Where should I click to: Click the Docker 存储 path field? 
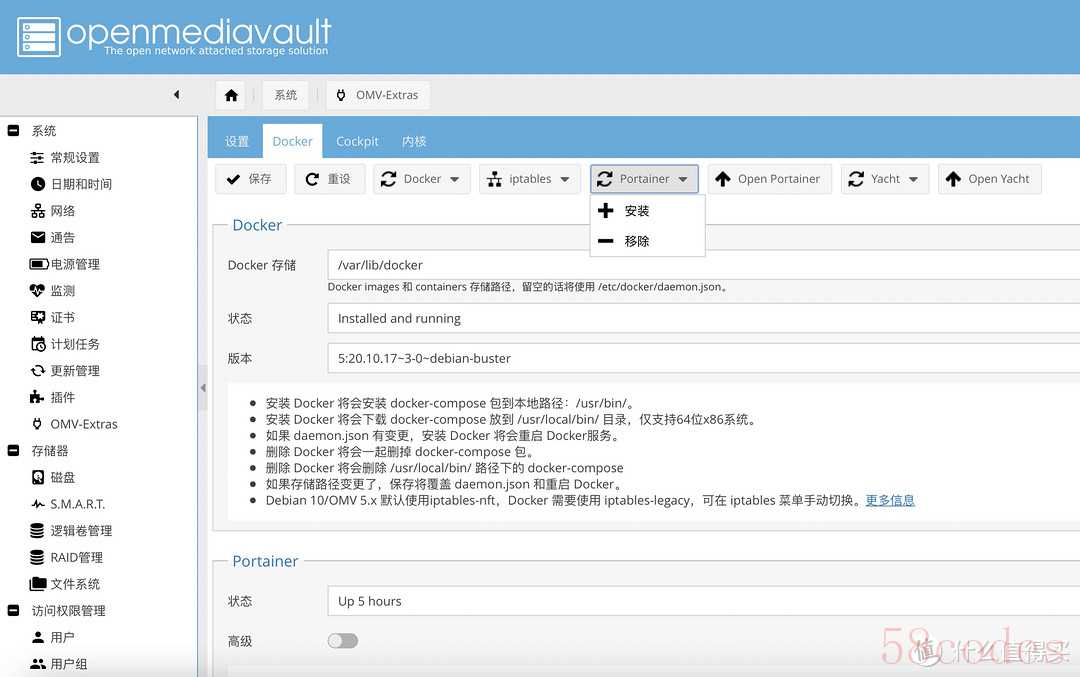point(703,265)
